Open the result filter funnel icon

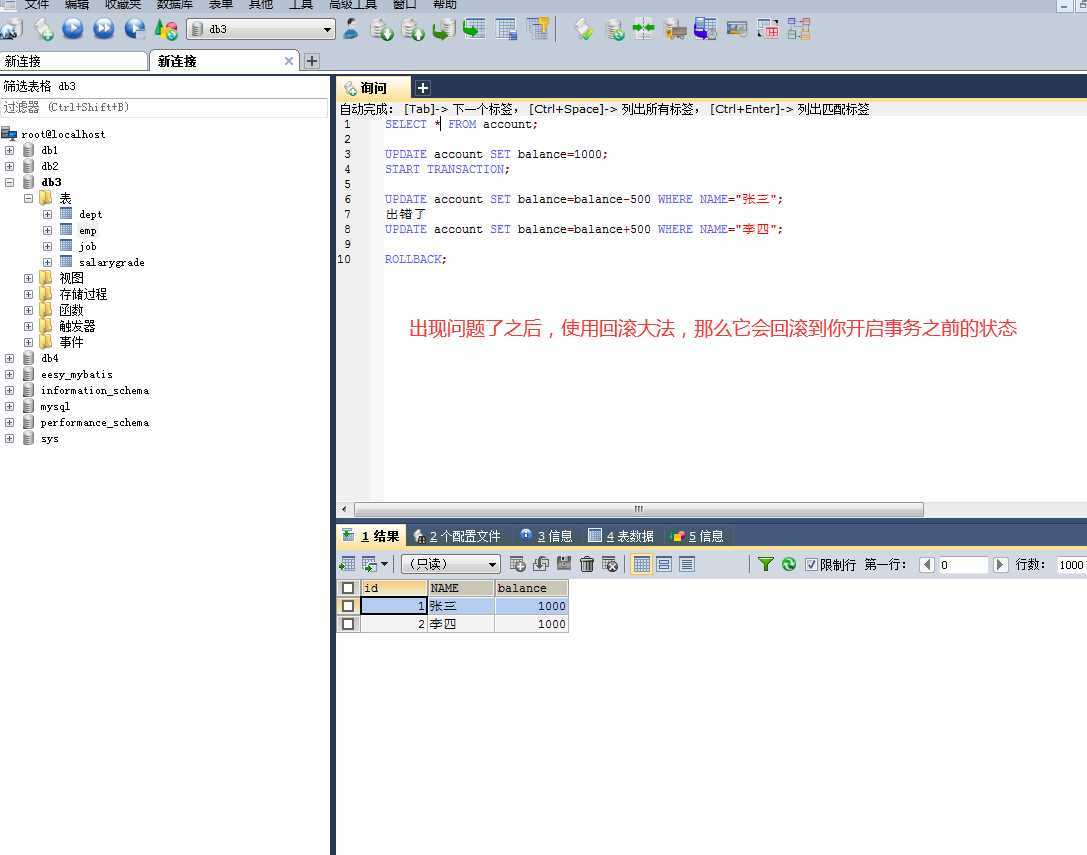(765, 564)
